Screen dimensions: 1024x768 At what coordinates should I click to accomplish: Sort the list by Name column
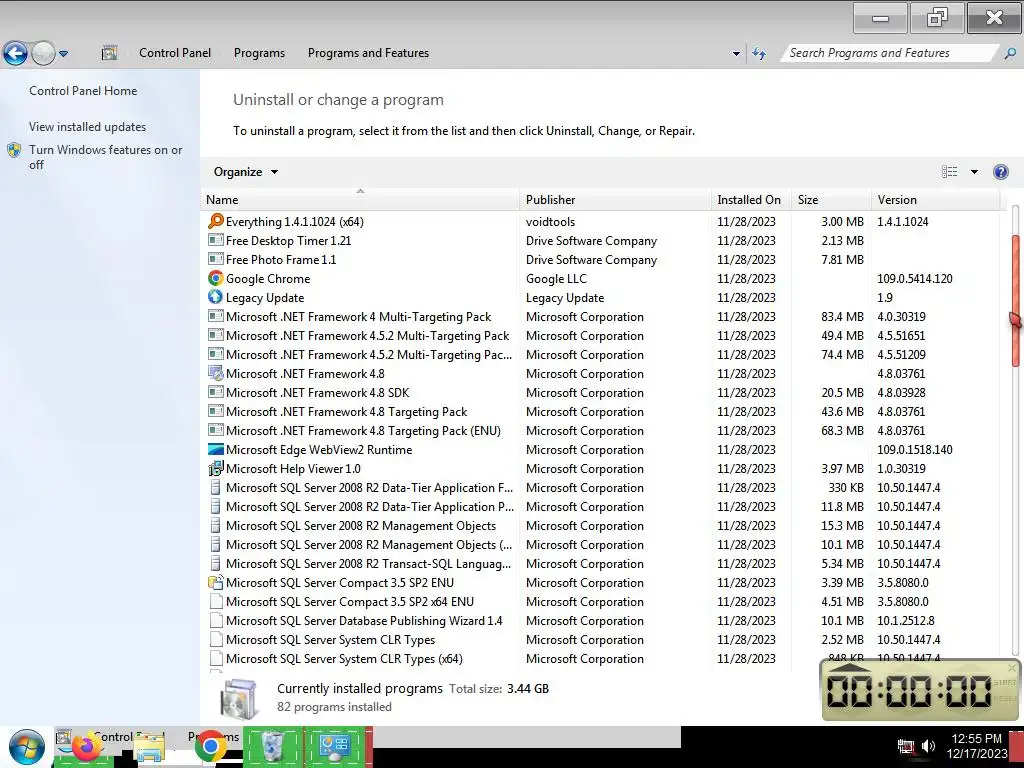tap(360, 200)
